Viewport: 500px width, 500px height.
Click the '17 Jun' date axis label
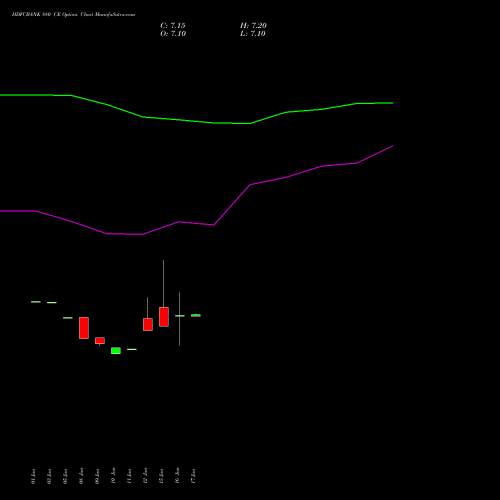pyautogui.click(x=193, y=476)
